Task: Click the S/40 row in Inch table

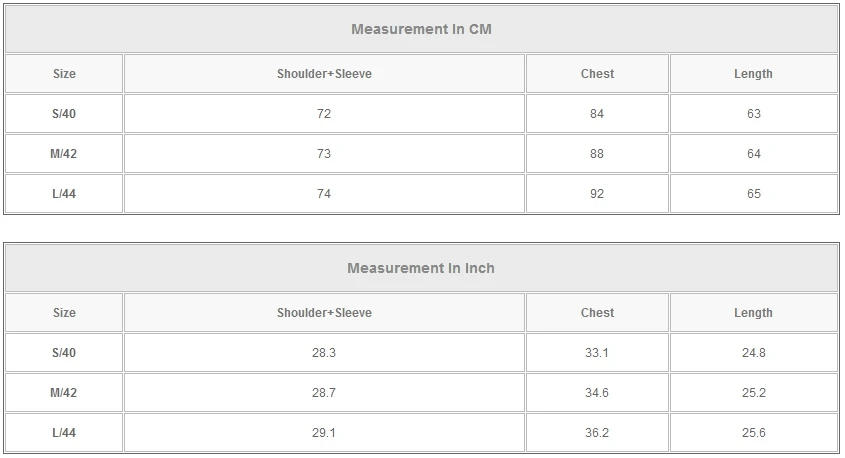Action: [64, 353]
